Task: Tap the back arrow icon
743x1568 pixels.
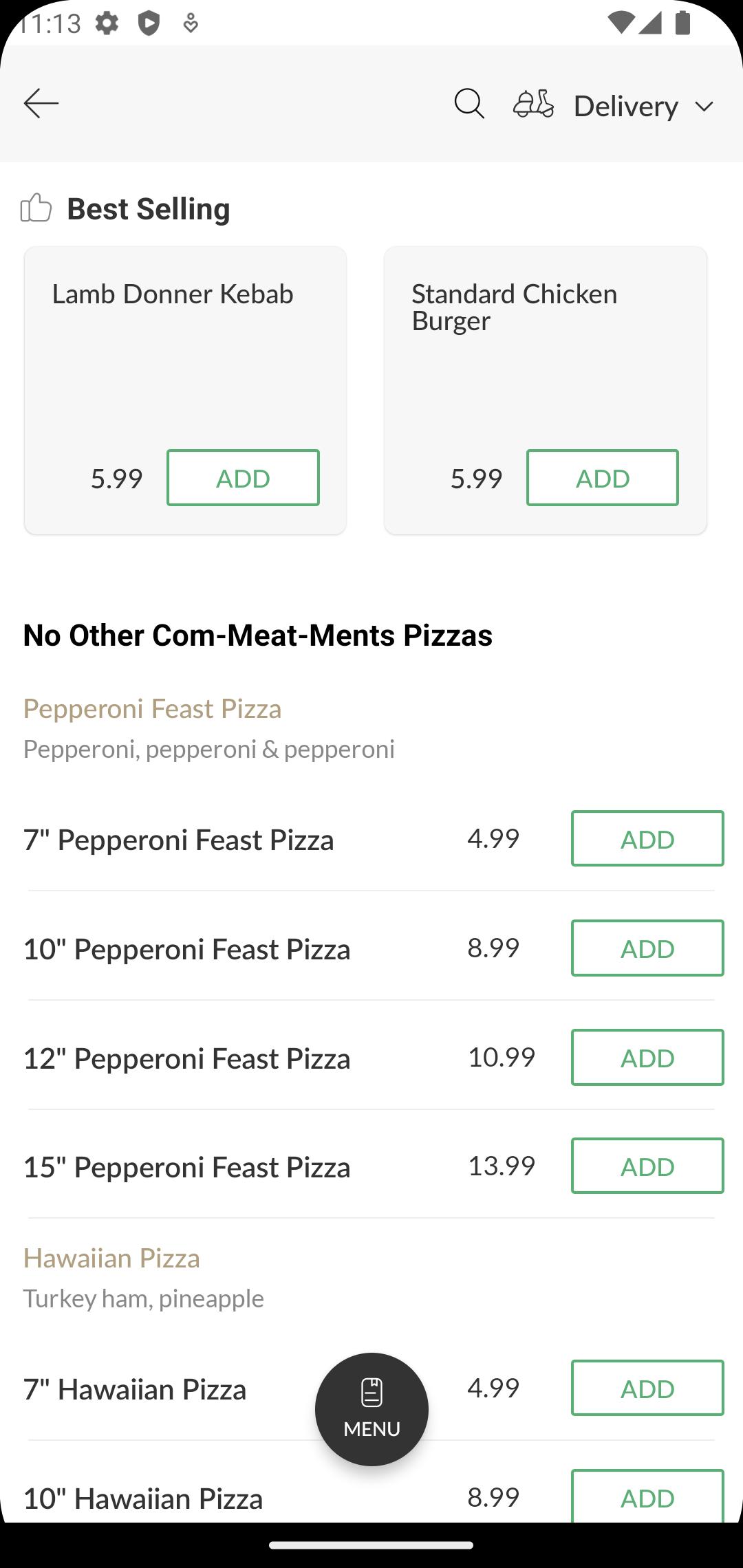Action: coord(41,104)
